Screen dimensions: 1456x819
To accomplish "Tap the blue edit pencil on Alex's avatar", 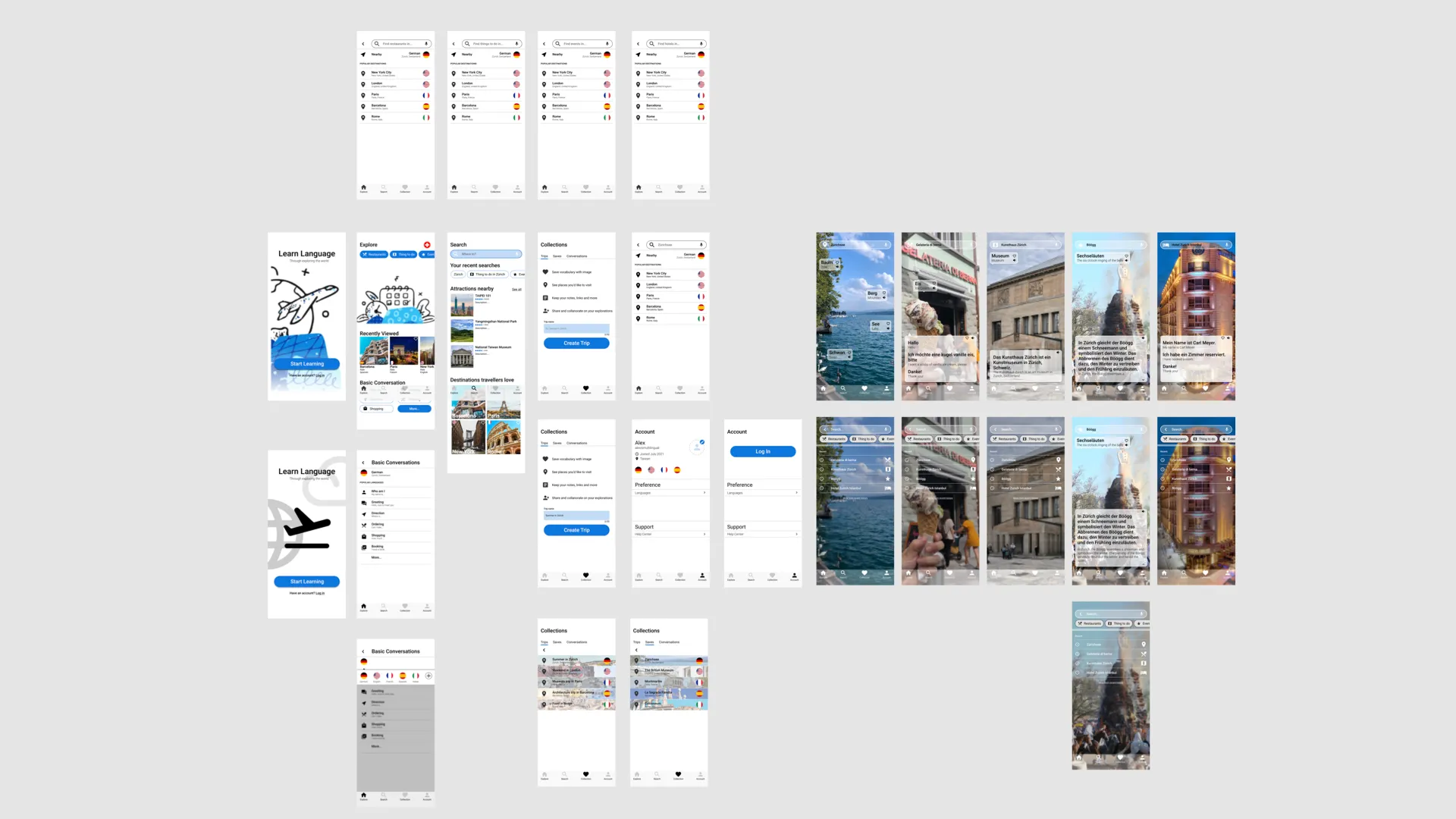I will [x=702, y=442].
